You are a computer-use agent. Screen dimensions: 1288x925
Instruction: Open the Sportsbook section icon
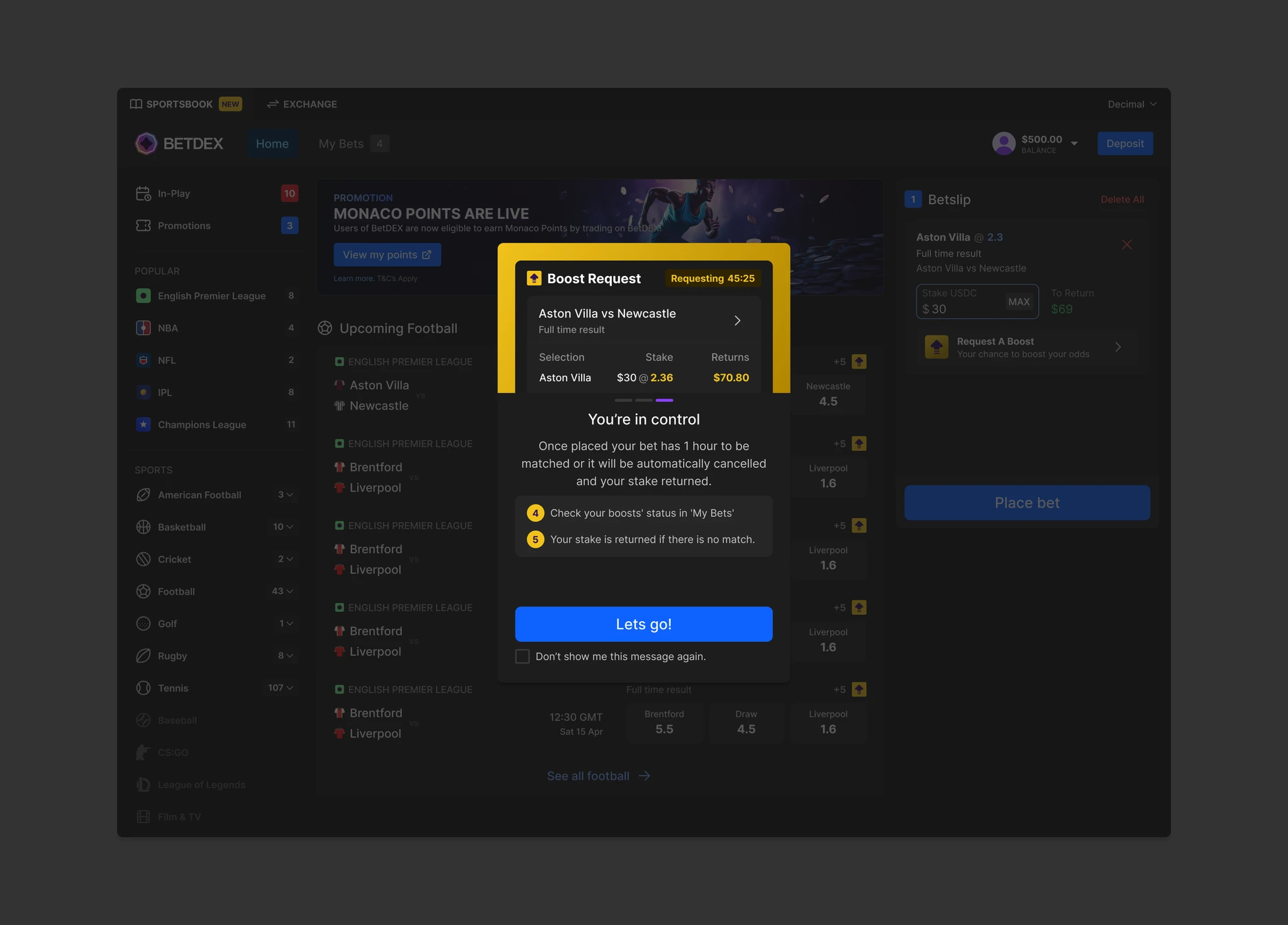[x=136, y=104]
